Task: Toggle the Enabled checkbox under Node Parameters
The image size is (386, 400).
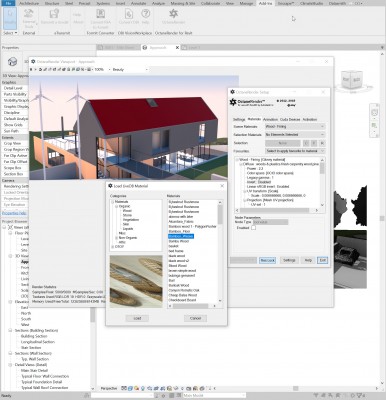Action: 253,228
